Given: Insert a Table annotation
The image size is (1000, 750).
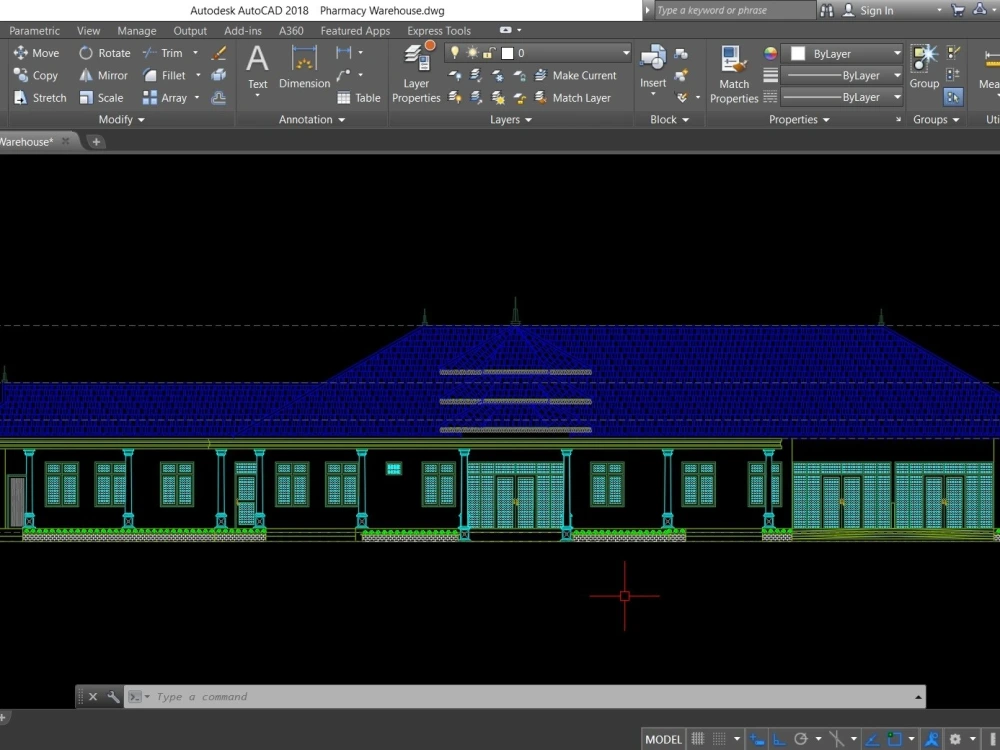Looking at the screenshot, I should coord(358,97).
